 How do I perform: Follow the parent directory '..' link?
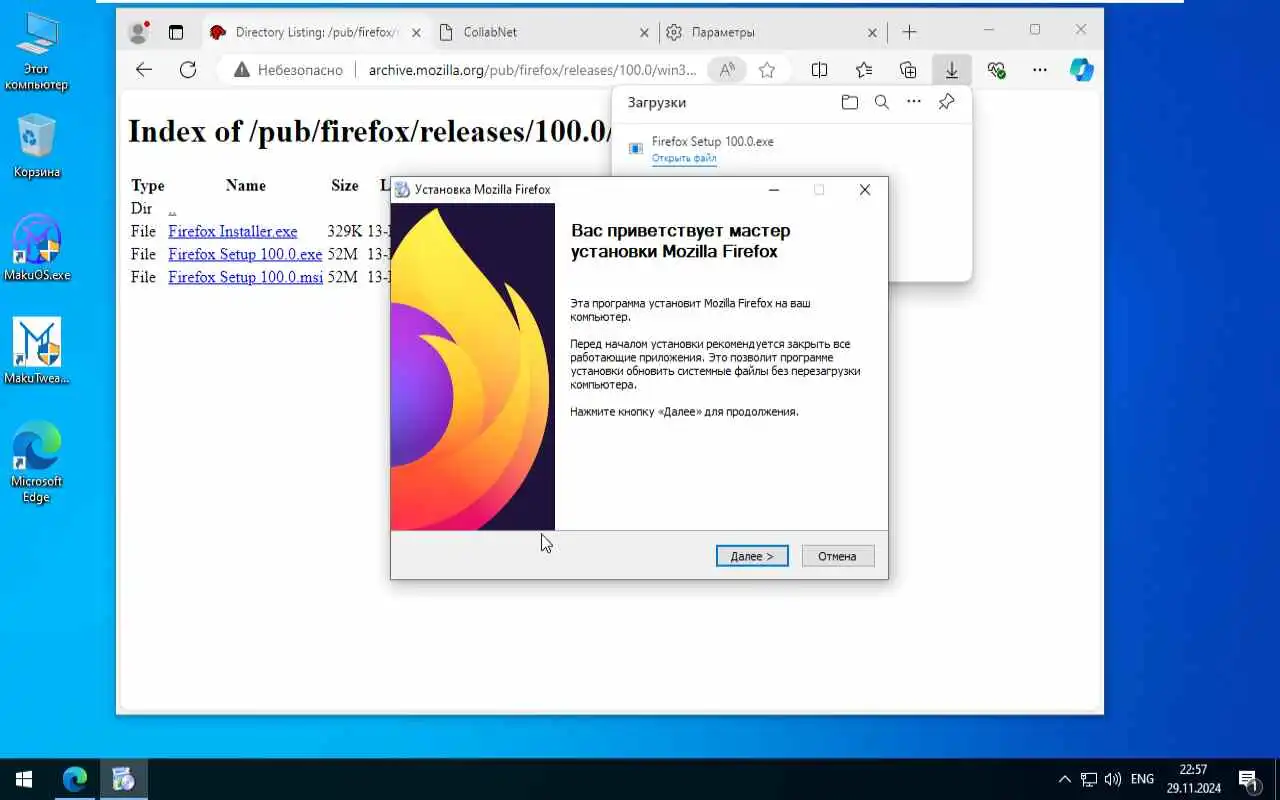click(172, 209)
